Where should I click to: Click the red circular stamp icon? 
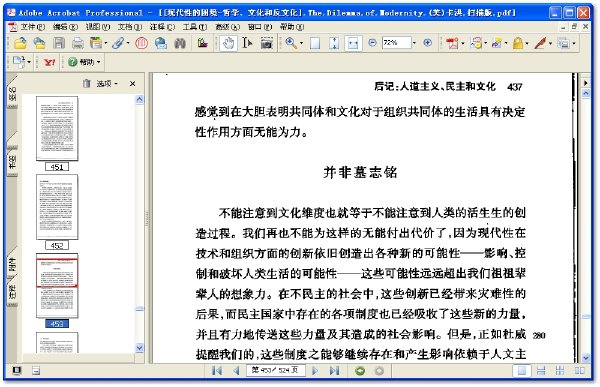141,43
